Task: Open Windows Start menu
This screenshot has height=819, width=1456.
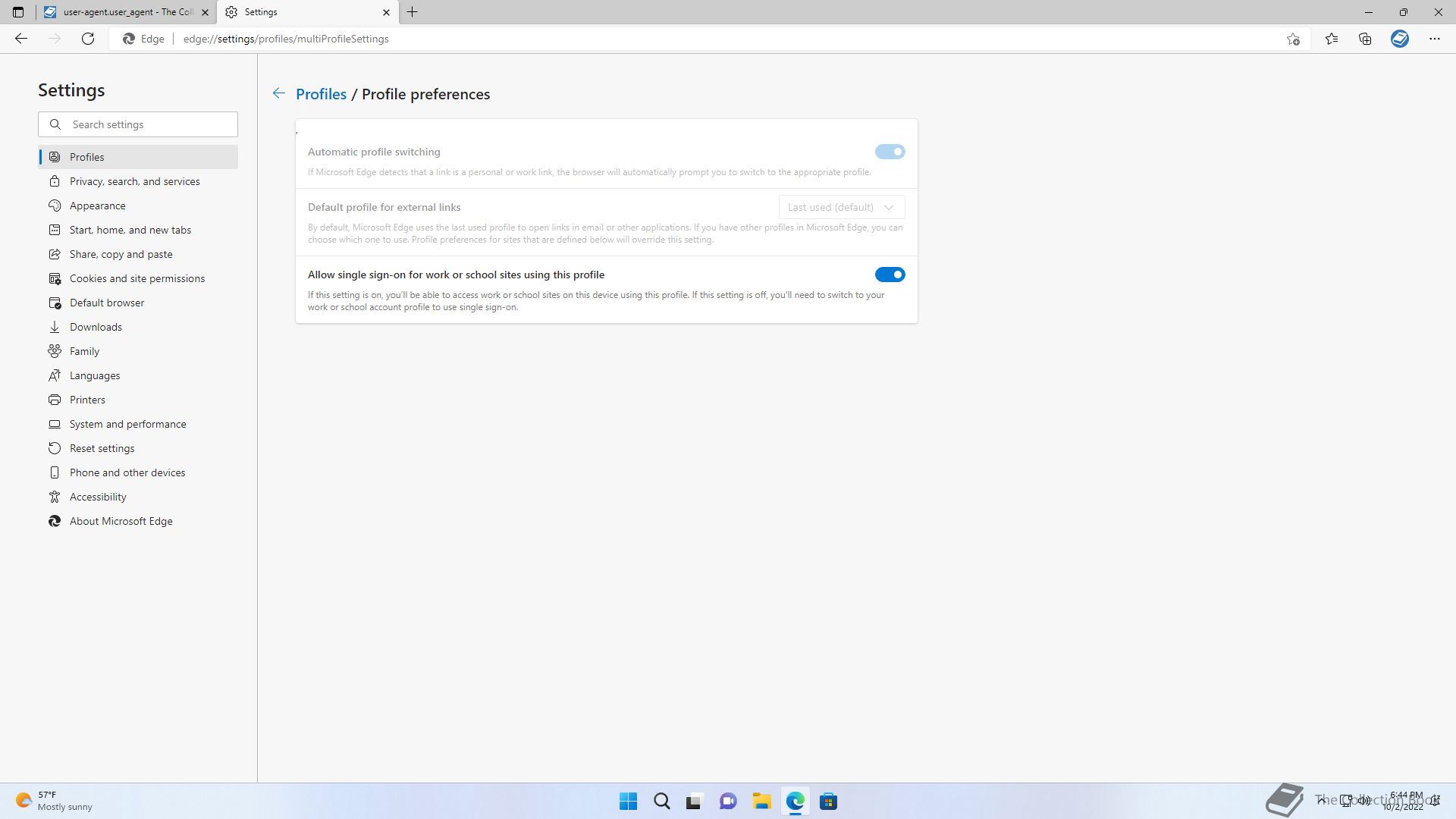Action: (628, 801)
